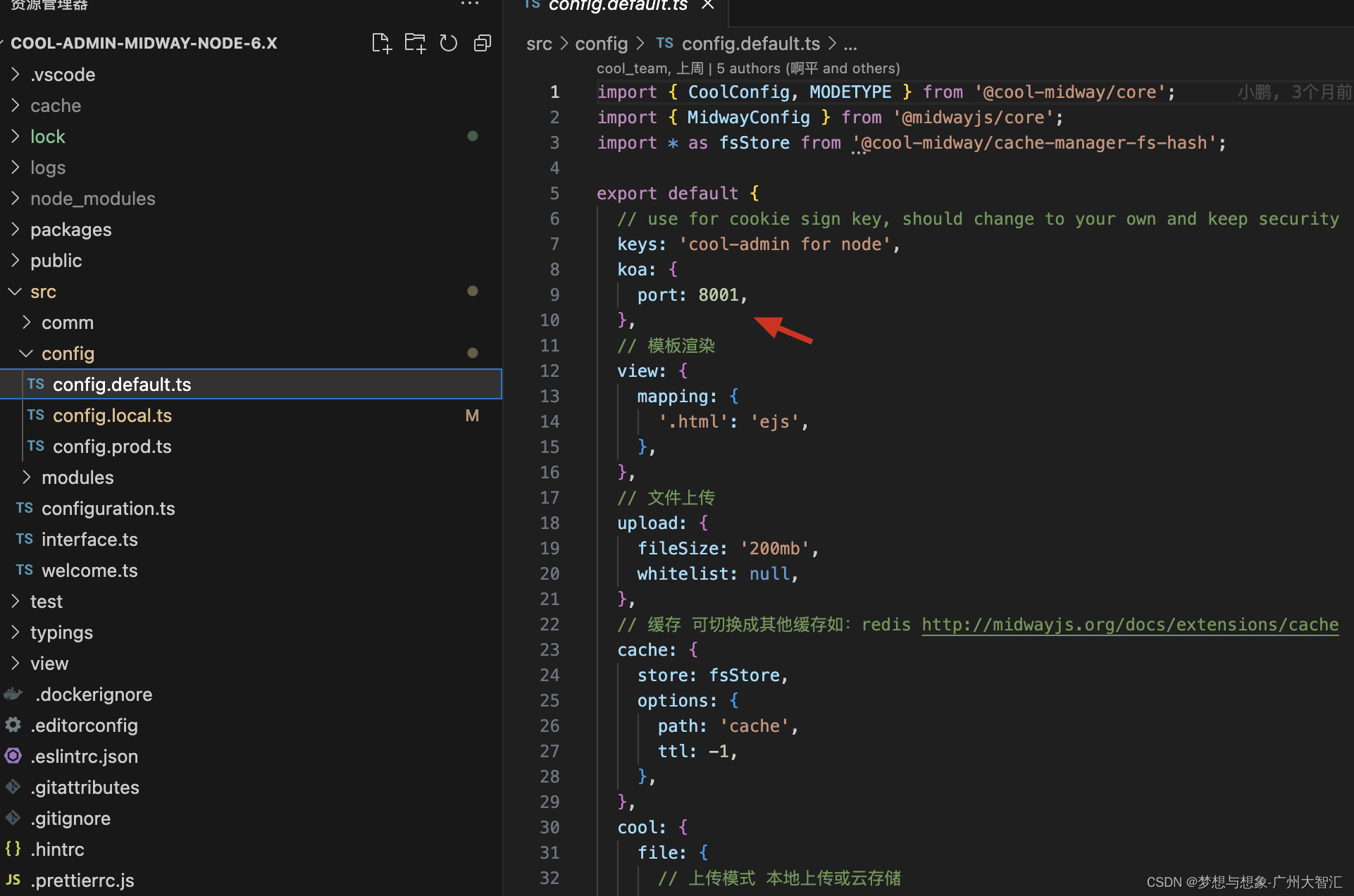
Task: Open the midwayjs.org cache docs link
Action: pos(1130,625)
